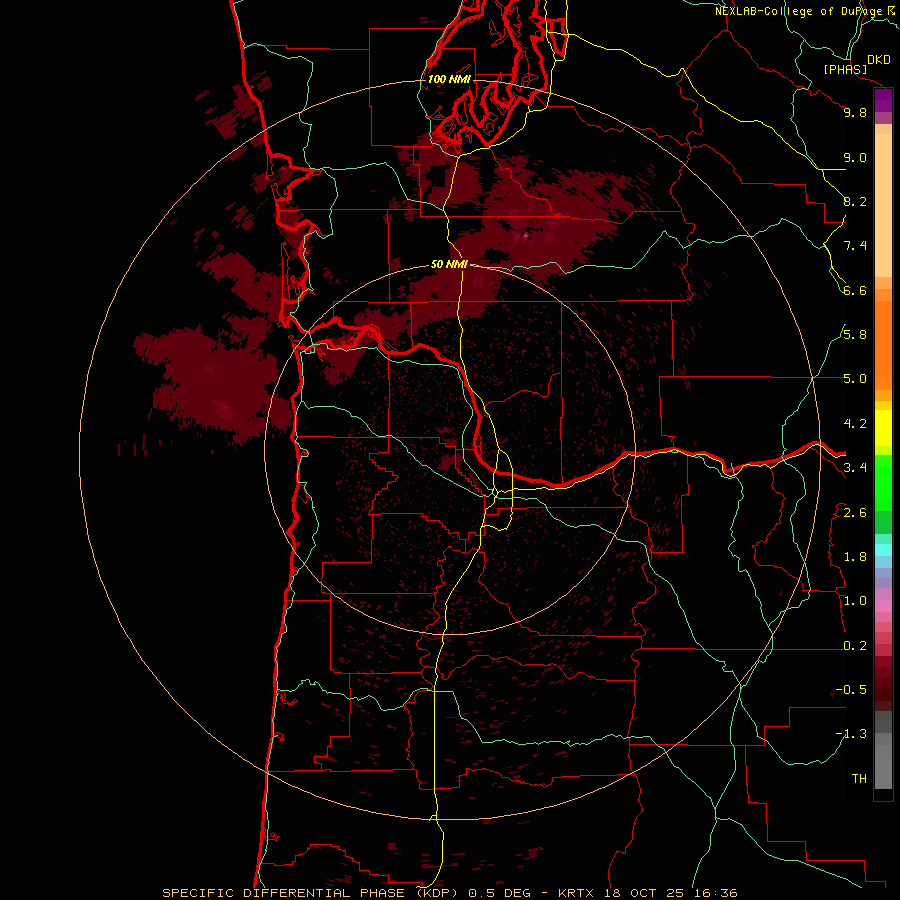Click the 3.4 scale value label
This screenshot has height=900, width=900.
[855, 468]
